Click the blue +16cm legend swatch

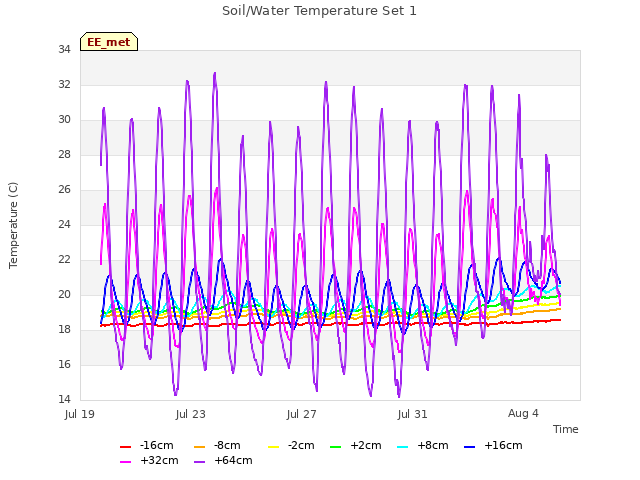tap(470, 447)
